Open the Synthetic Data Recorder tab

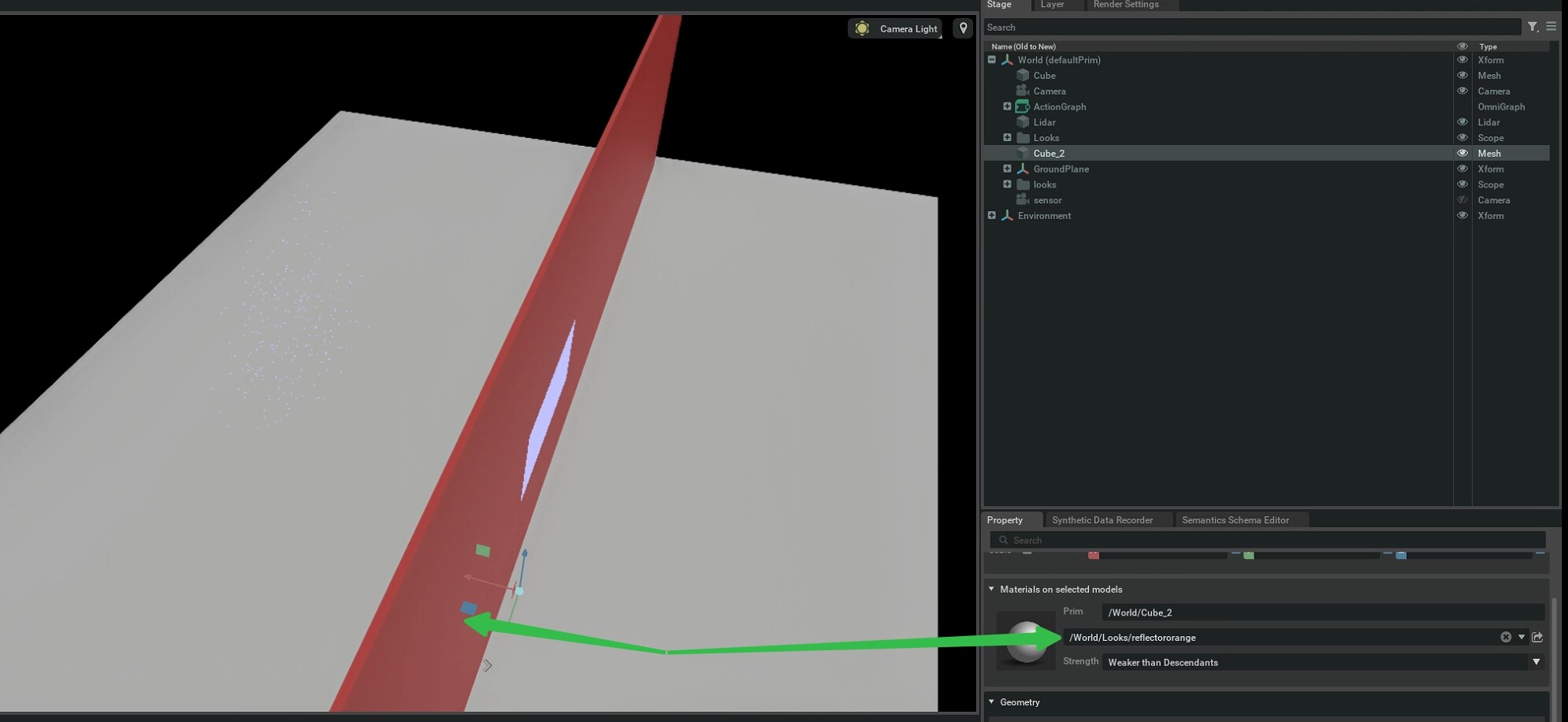coord(1102,520)
